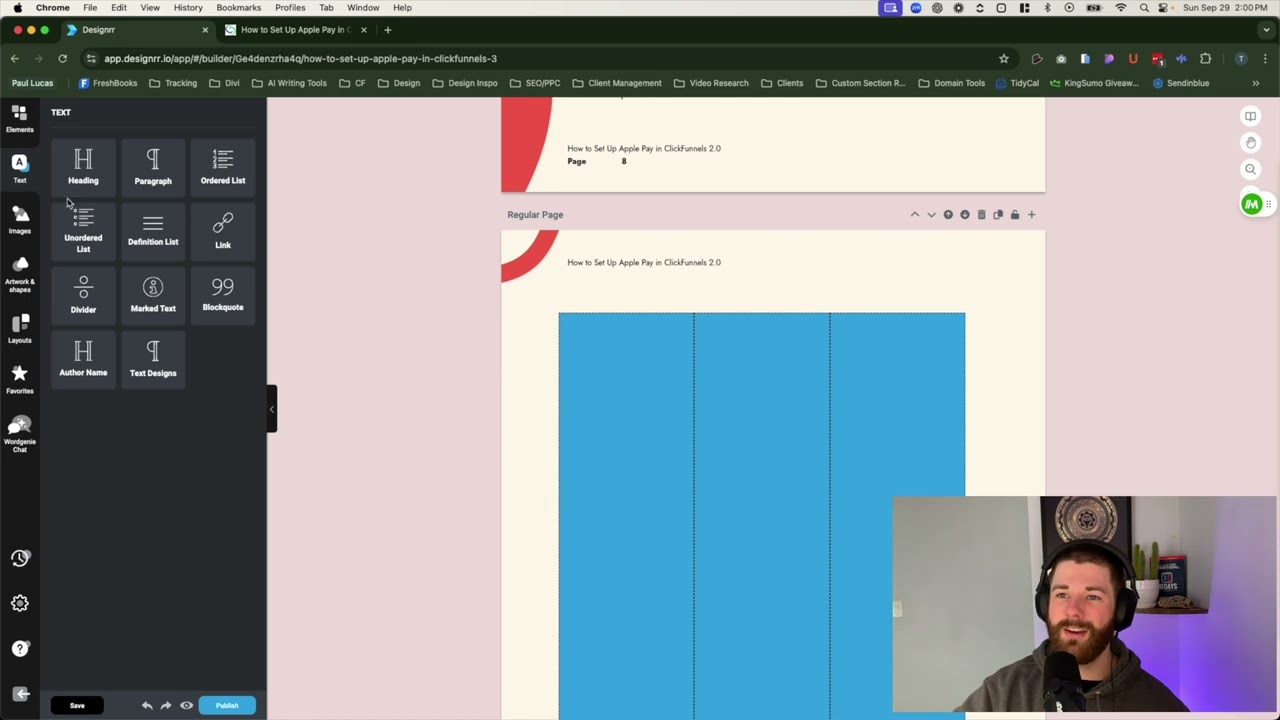The width and height of the screenshot is (1280, 720).
Task: Open macOS Spotlight search
Action: tap(1144, 8)
